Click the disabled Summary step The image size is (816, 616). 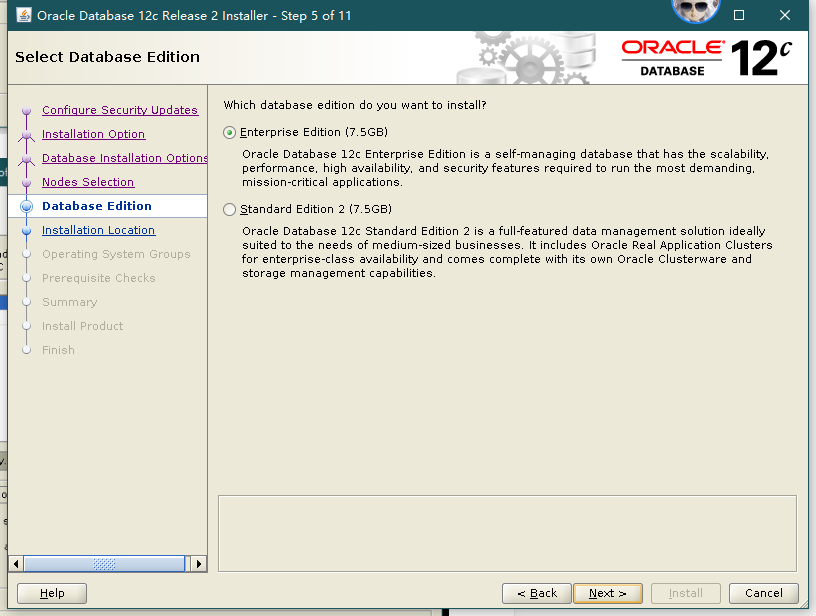pos(70,302)
